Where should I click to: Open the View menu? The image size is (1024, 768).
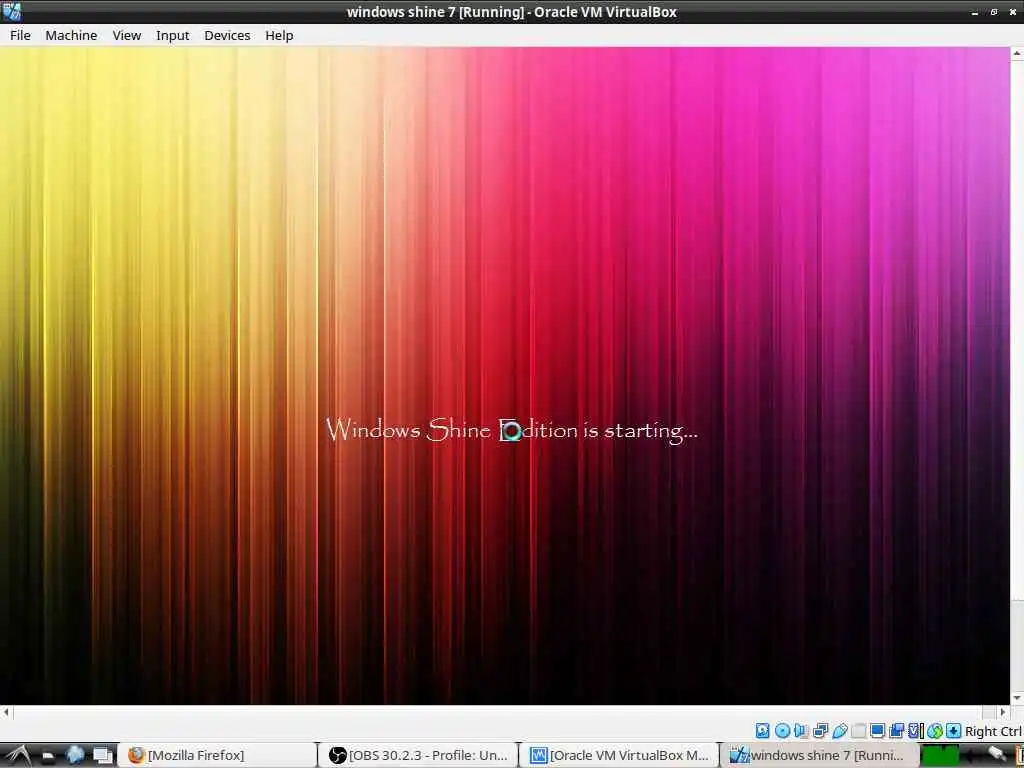pyautogui.click(x=127, y=35)
